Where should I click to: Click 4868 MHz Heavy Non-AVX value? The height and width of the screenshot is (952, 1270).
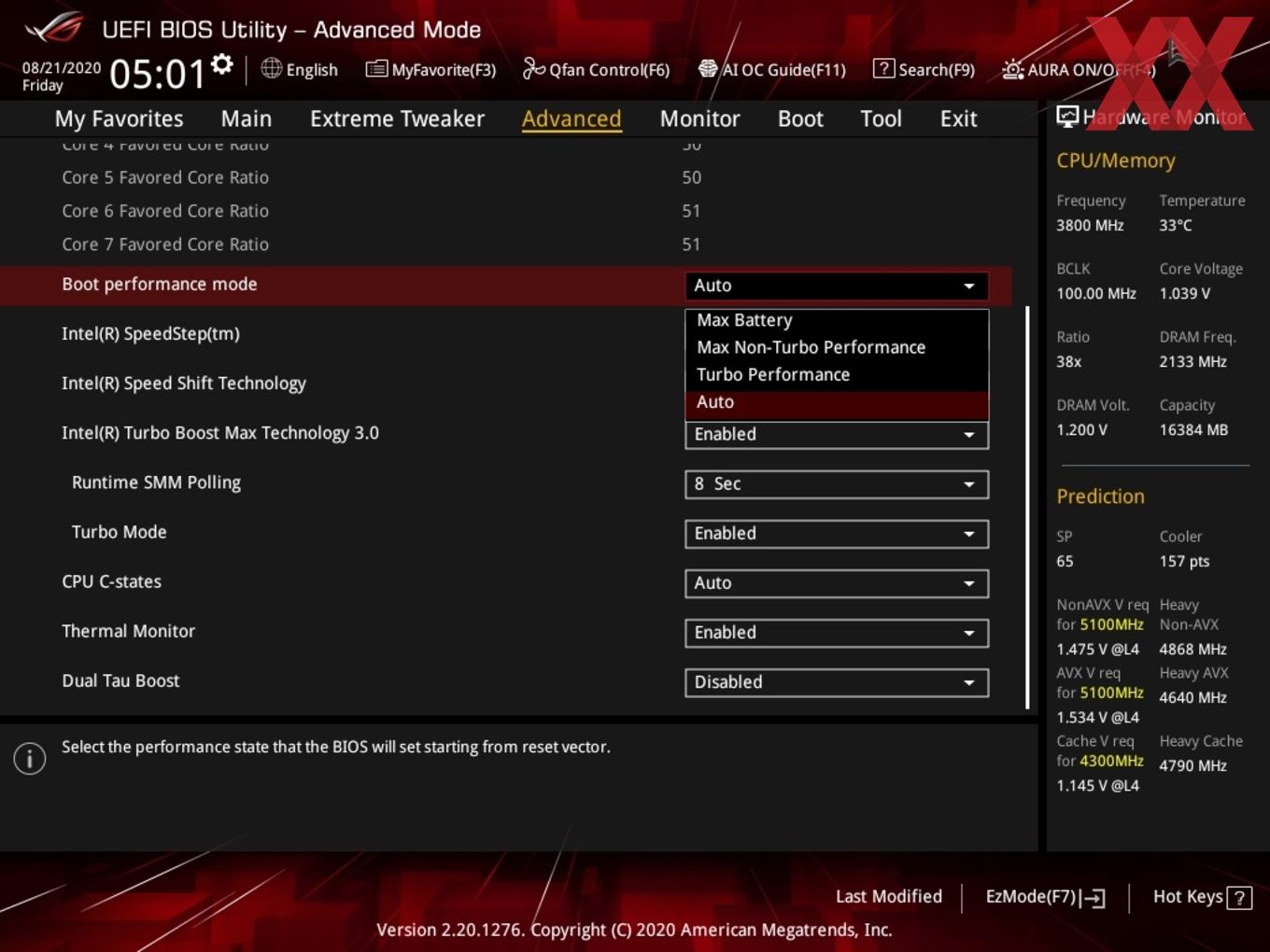click(1192, 649)
